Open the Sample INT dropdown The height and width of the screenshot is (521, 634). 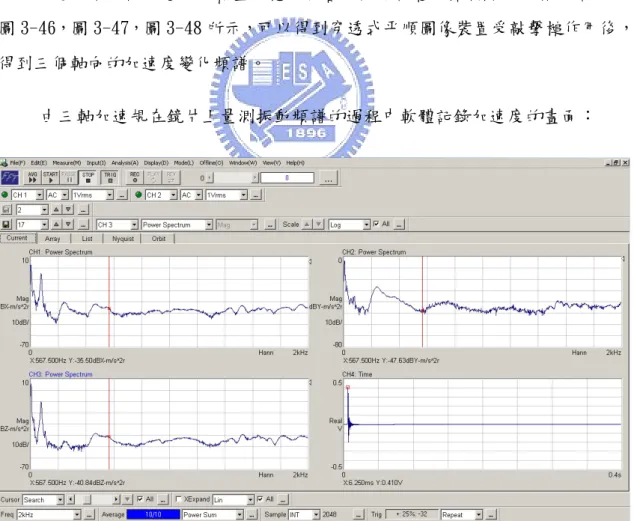[316, 515]
